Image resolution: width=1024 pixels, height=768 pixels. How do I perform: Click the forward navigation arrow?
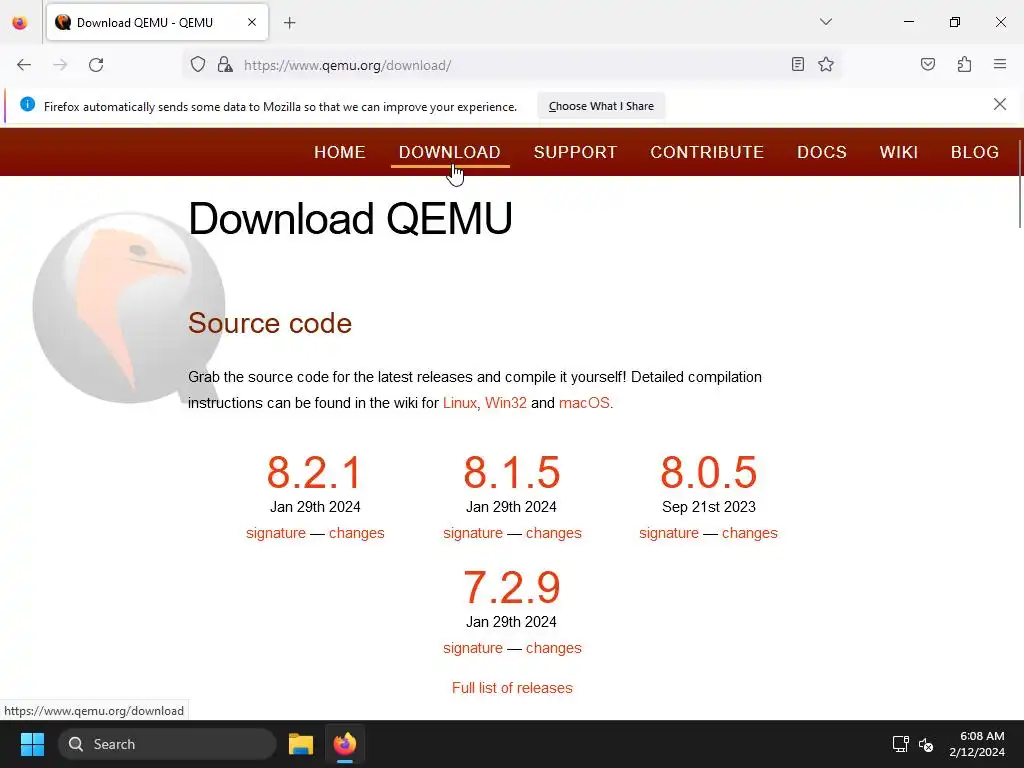coord(60,65)
